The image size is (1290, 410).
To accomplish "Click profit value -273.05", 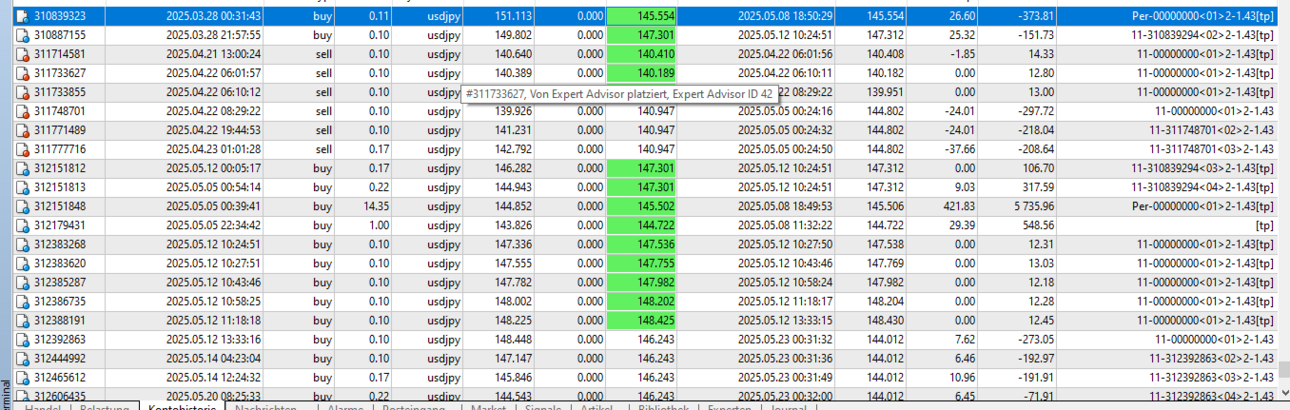I will pos(1033,340).
